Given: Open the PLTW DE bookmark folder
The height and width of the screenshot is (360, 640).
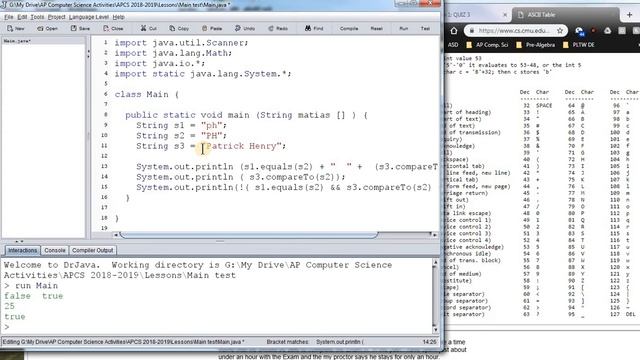Looking at the screenshot, I should click(579, 45).
